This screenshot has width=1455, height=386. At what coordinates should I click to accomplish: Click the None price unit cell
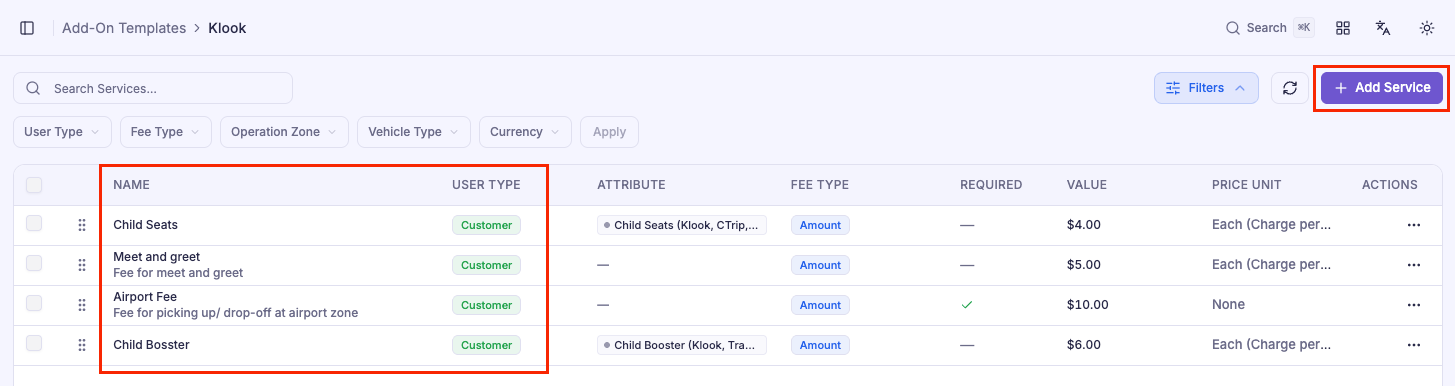click(1228, 305)
